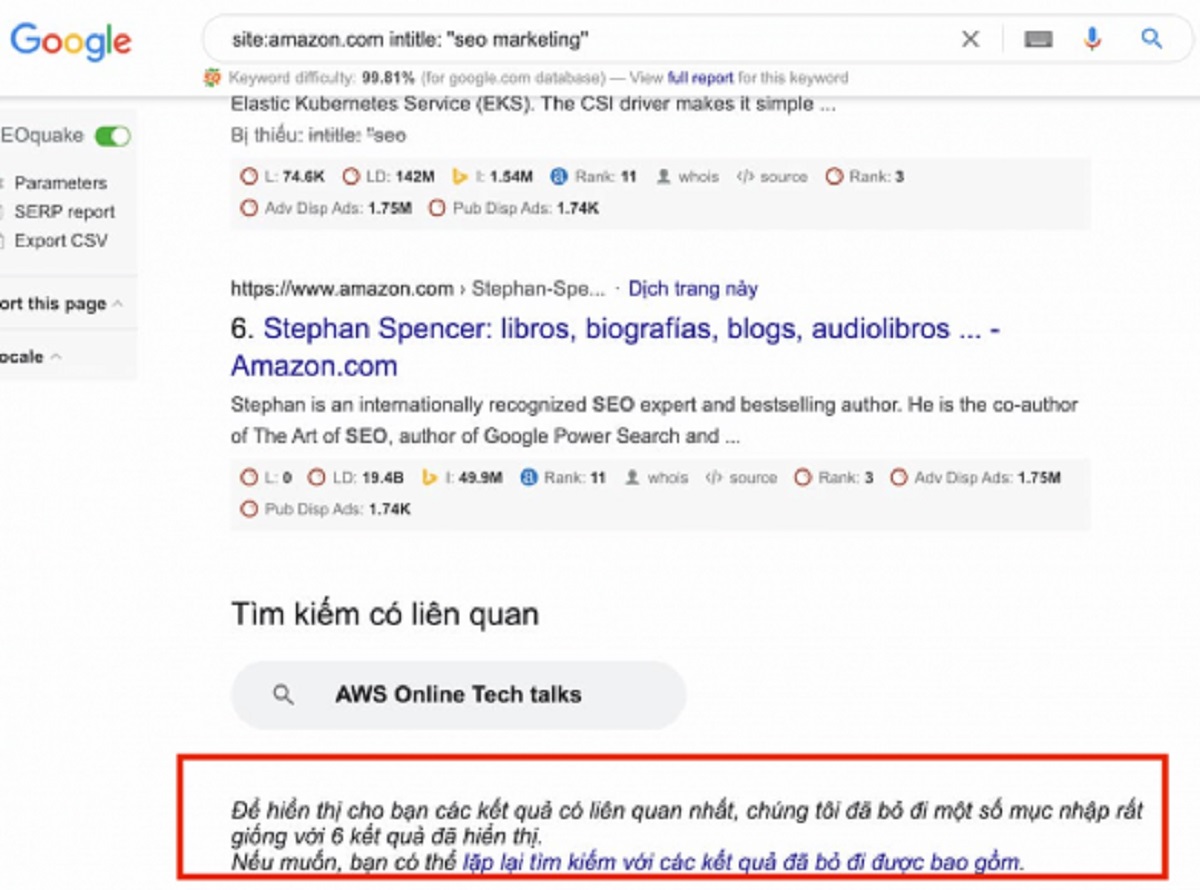Click the magnifier icon in related search chip
This screenshot has height=890, width=1200.
coord(283,695)
